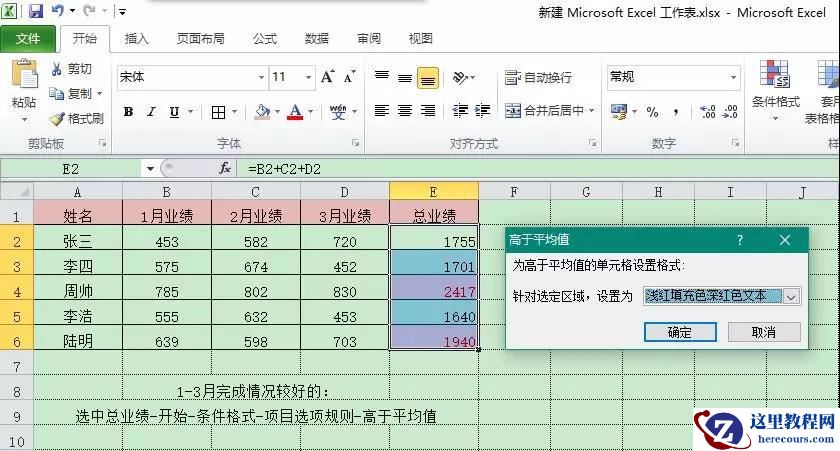Open 条件格式 conditional formatting
Viewport: 840px width, 451px height.
775,88
